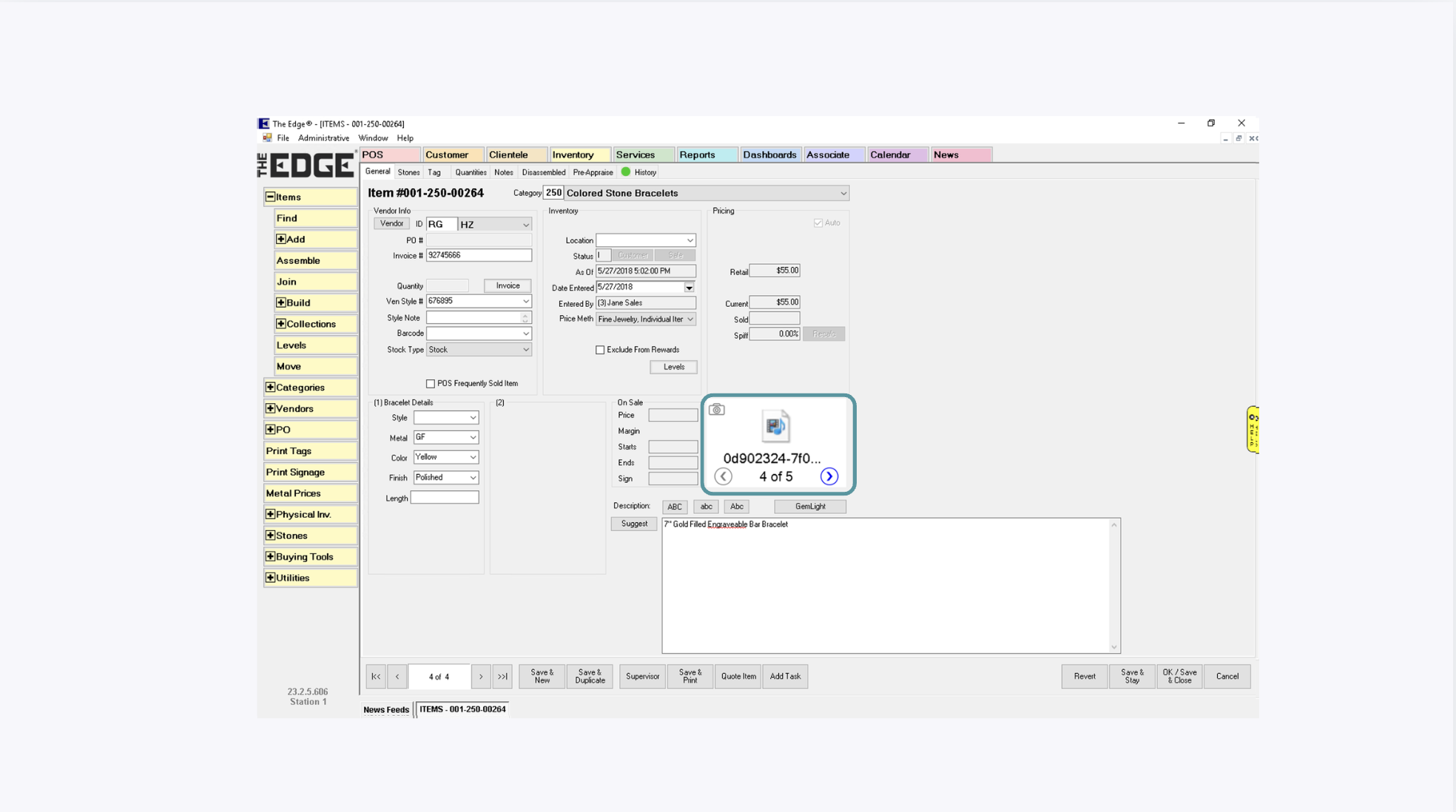The width and height of the screenshot is (1456, 812).
Task: Expand the Utilities section
Action: [270, 578]
